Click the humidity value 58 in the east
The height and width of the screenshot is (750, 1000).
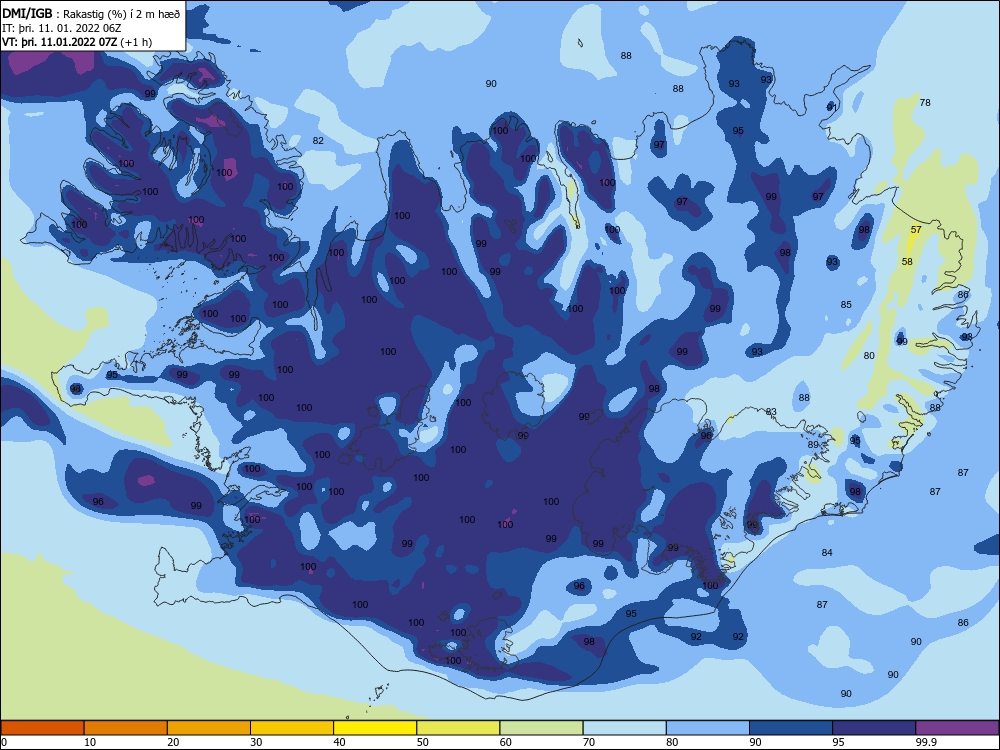907,261
